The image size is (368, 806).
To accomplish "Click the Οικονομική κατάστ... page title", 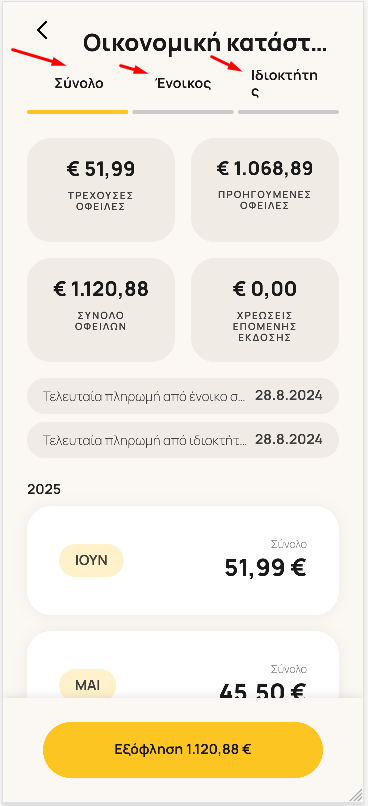I will [x=205, y=43].
